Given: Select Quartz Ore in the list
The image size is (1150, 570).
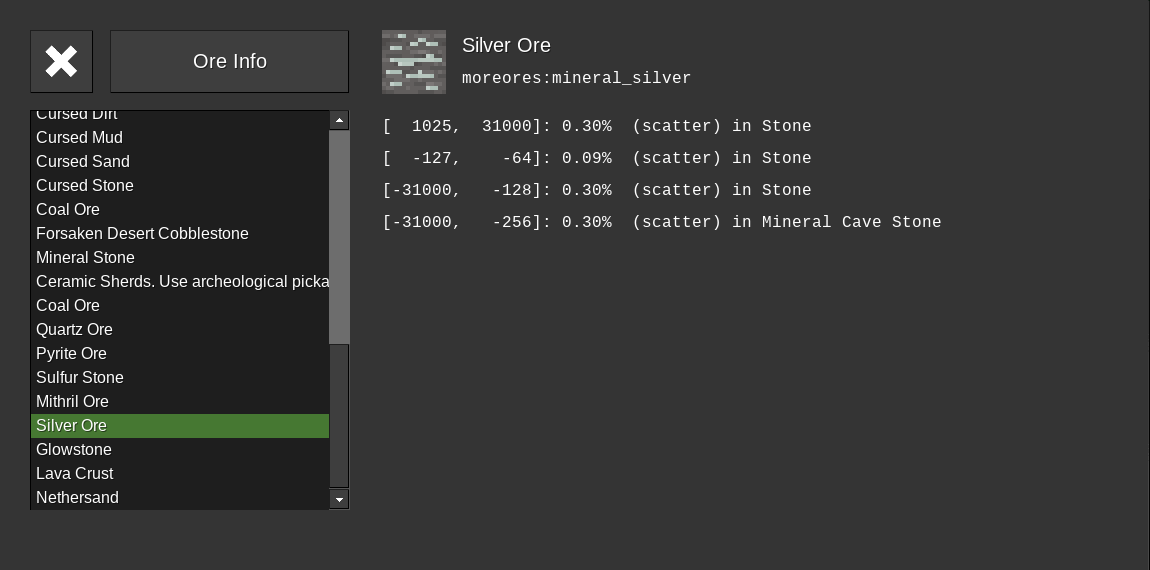Looking at the screenshot, I should coord(74,329).
